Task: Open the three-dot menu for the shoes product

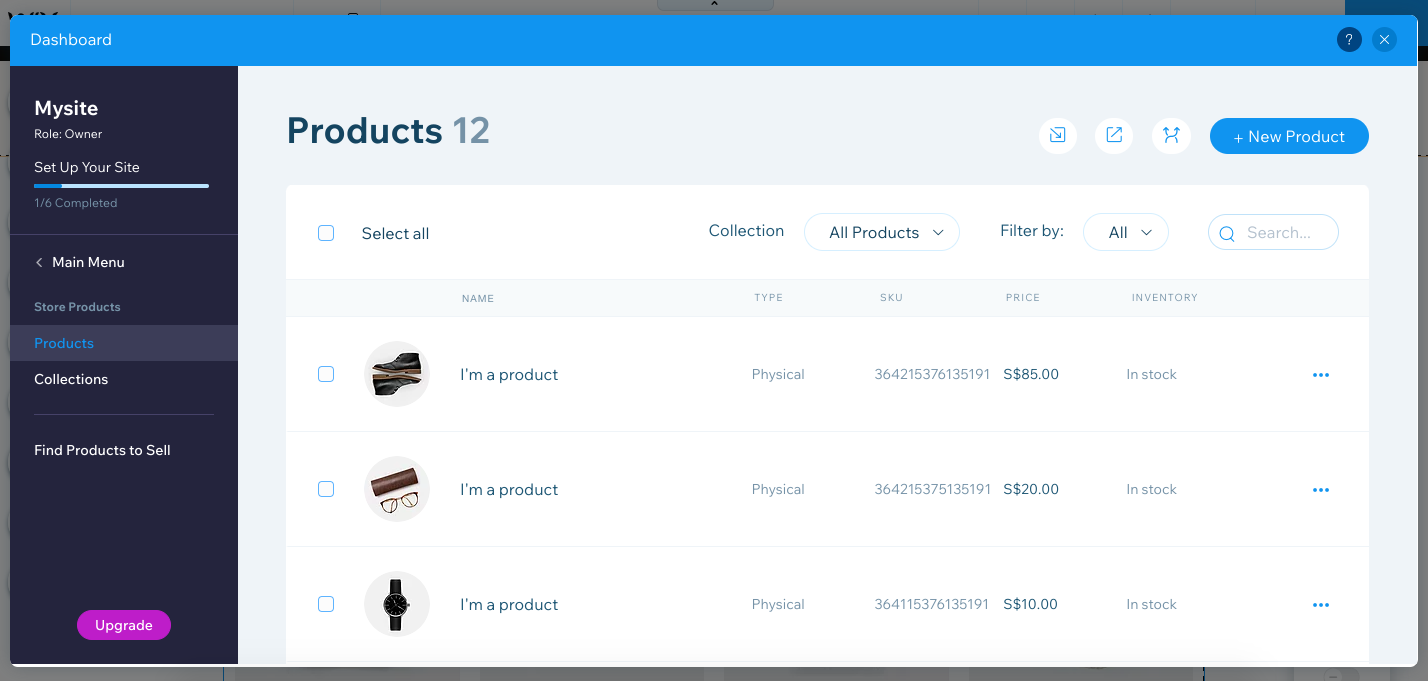Action: (x=1321, y=374)
